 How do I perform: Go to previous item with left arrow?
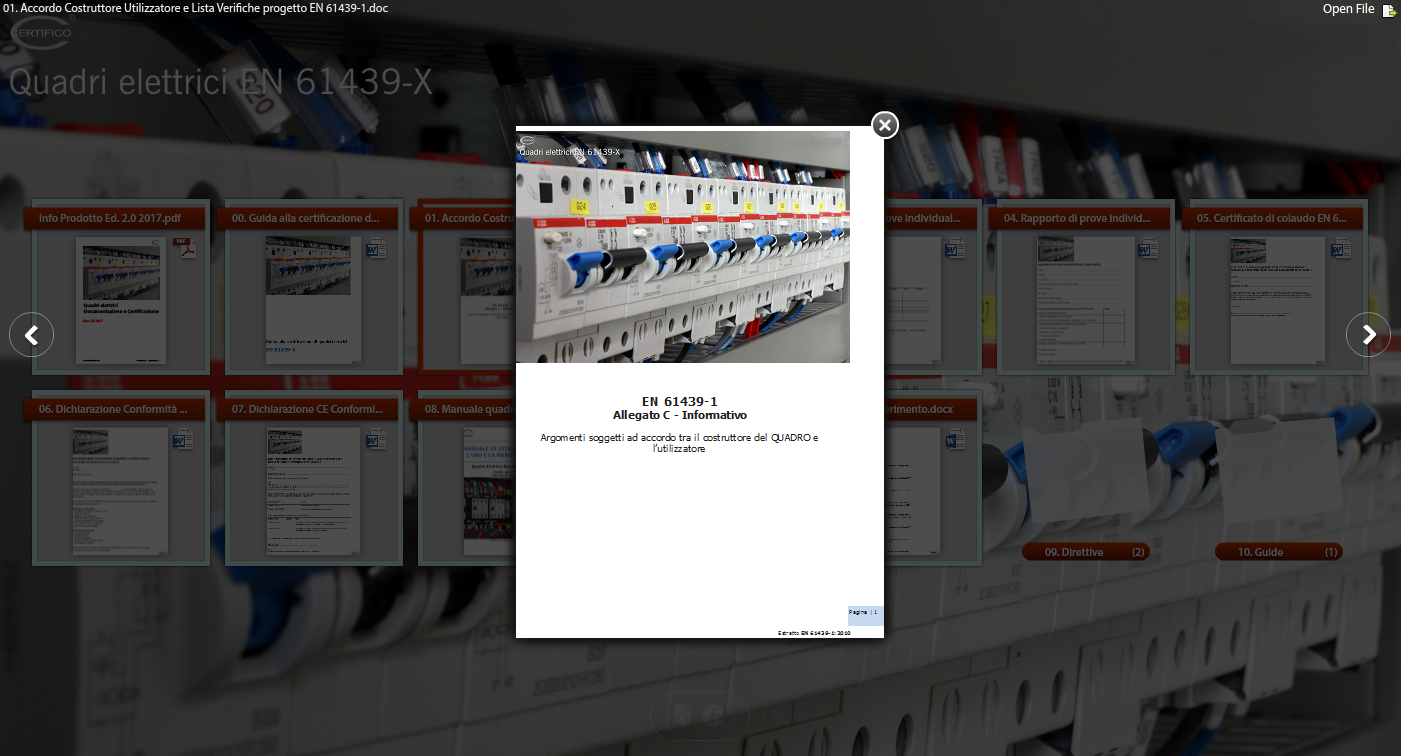pyautogui.click(x=31, y=335)
